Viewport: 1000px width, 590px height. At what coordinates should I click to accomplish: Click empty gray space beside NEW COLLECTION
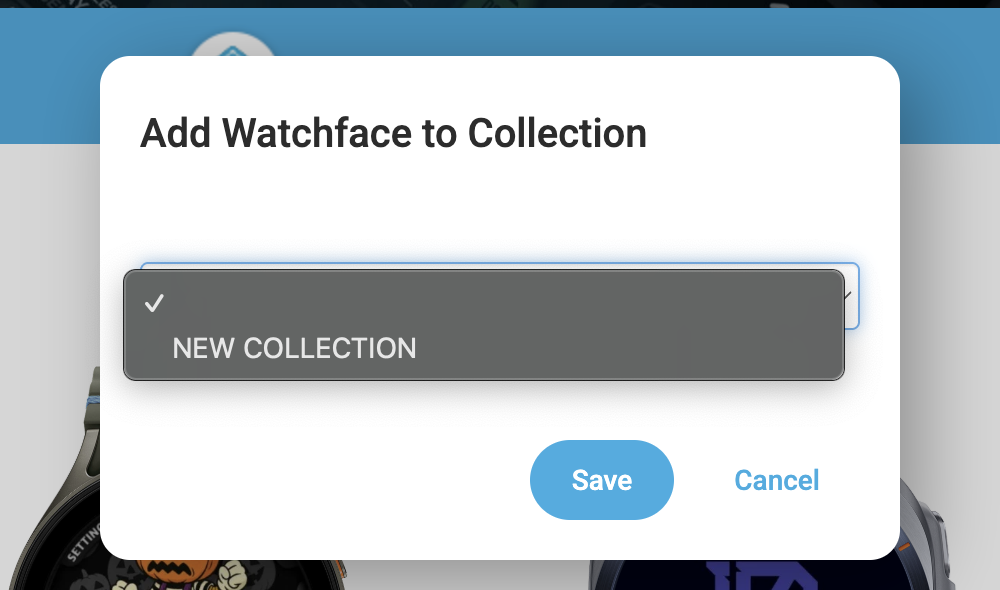coord(650,348)
